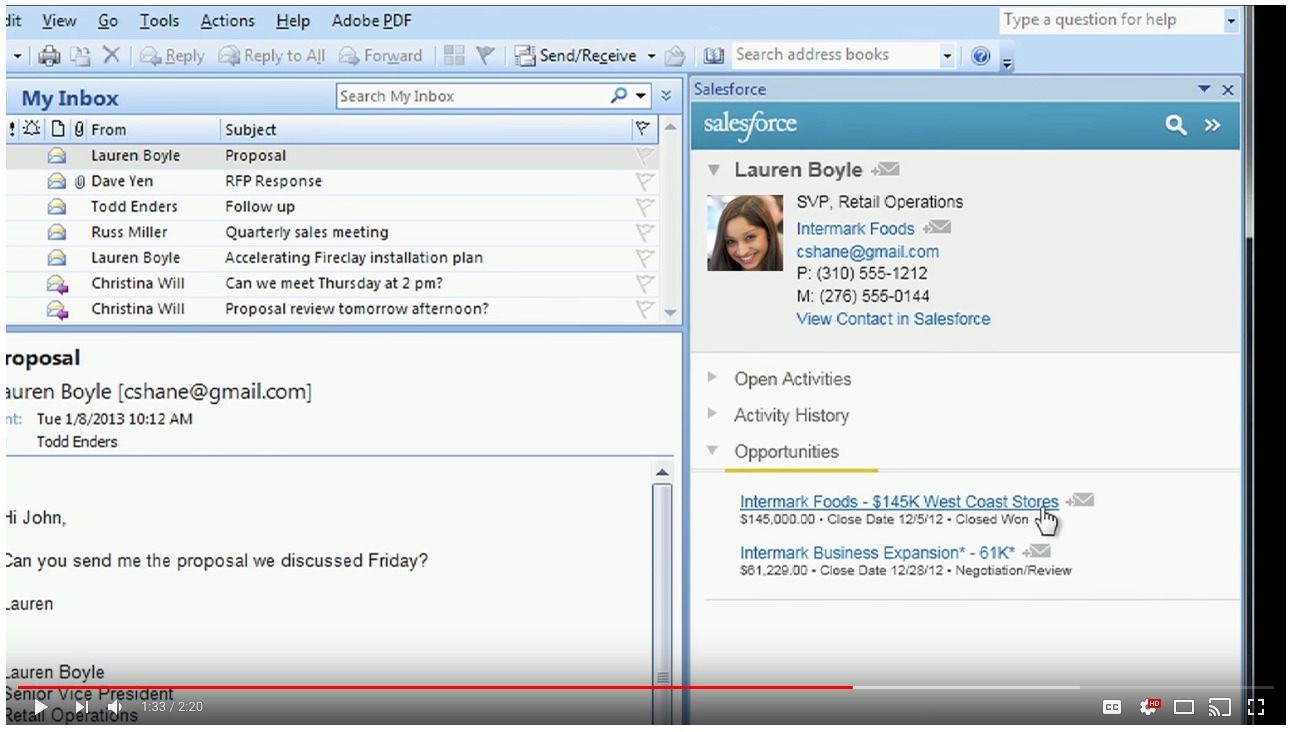
Task: Click the Search address books field
Action: tap(835, 55)
